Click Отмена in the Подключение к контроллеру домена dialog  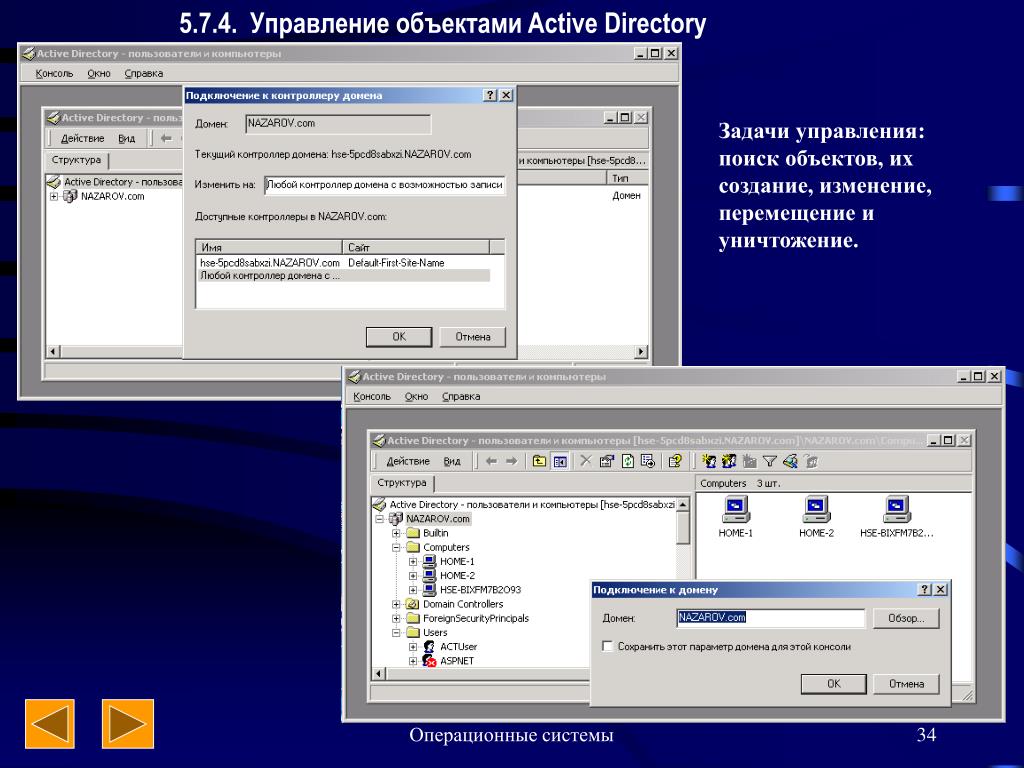(x=473, y=337)
